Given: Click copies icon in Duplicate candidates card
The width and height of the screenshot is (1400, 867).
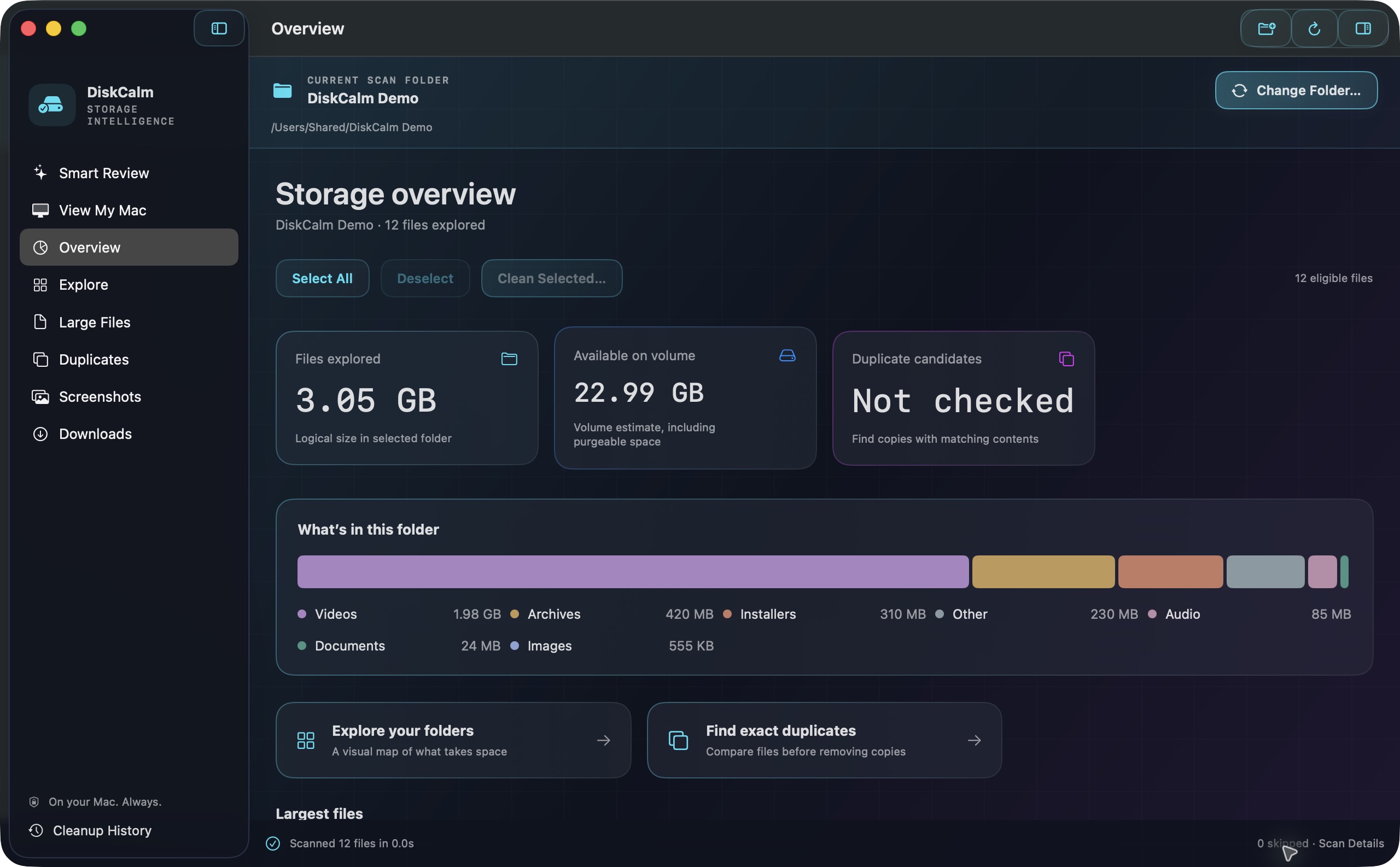Looking at the screenshot, I should [x=1066, y=359].
